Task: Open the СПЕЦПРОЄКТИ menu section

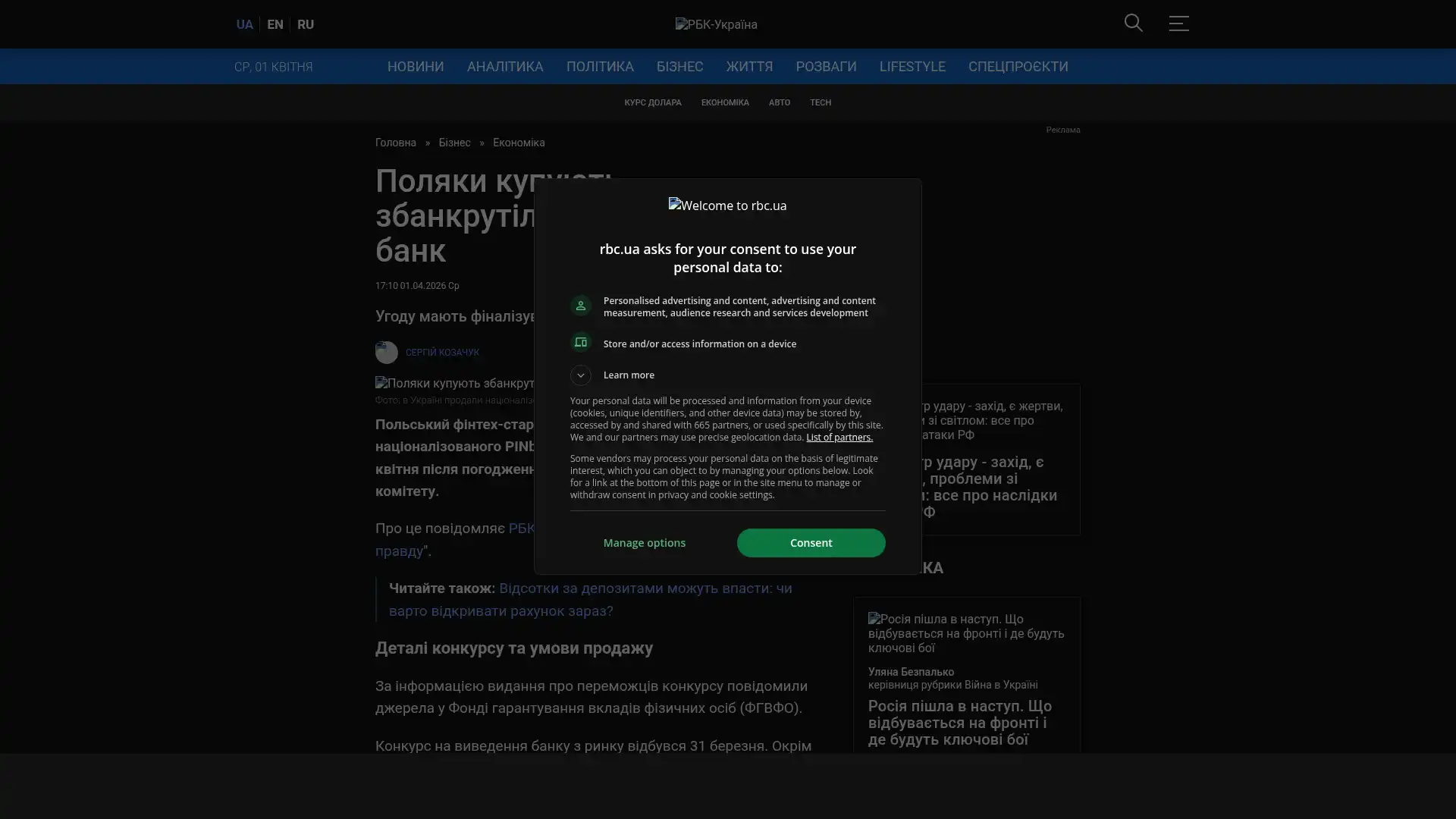Action: click(x=1018, y=67)
